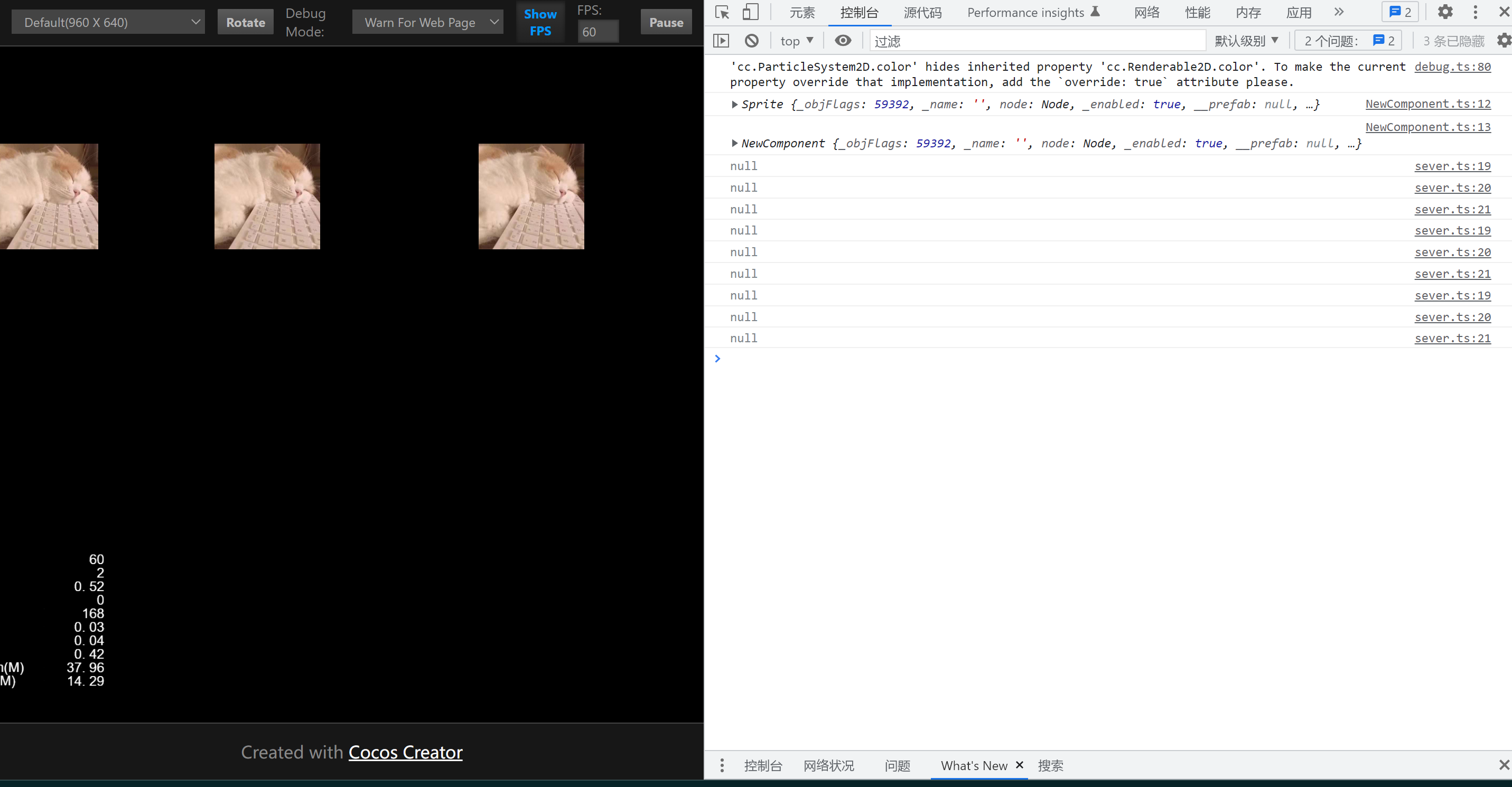The width and height of the screenshot is (1512, 787).
Task: Pause the game preview
Action: pos(666,22)
